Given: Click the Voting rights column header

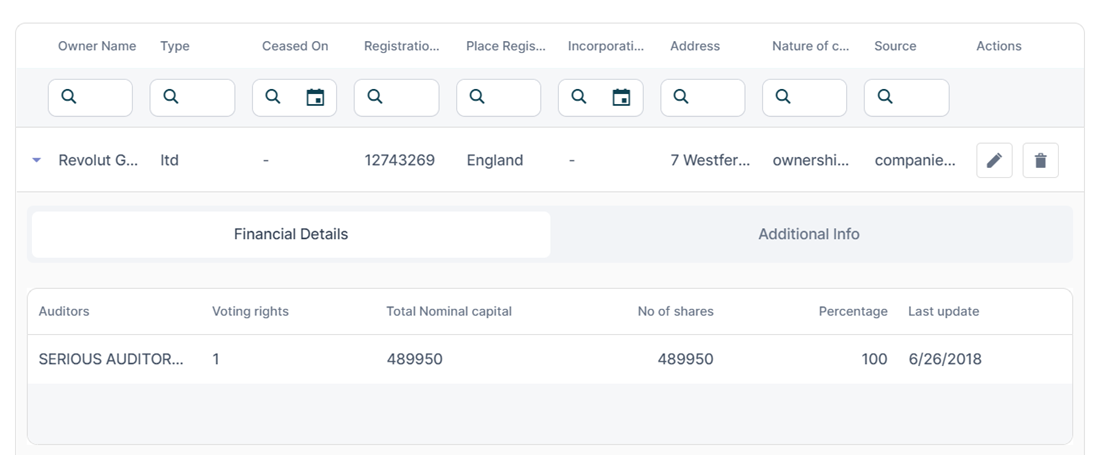Looking at the screenshot, I should pyautogui.click(x=250, y=311).
